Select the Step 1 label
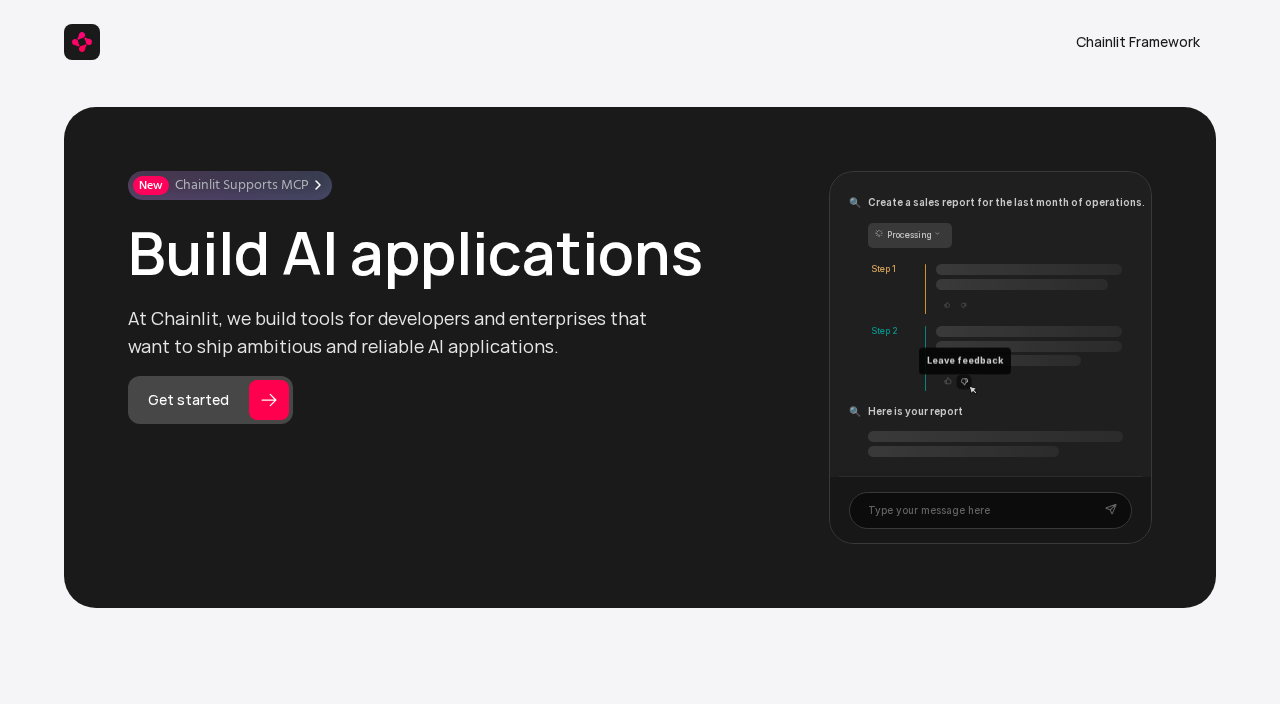This screenshot has height=720, width=1280. pos(883,269)
